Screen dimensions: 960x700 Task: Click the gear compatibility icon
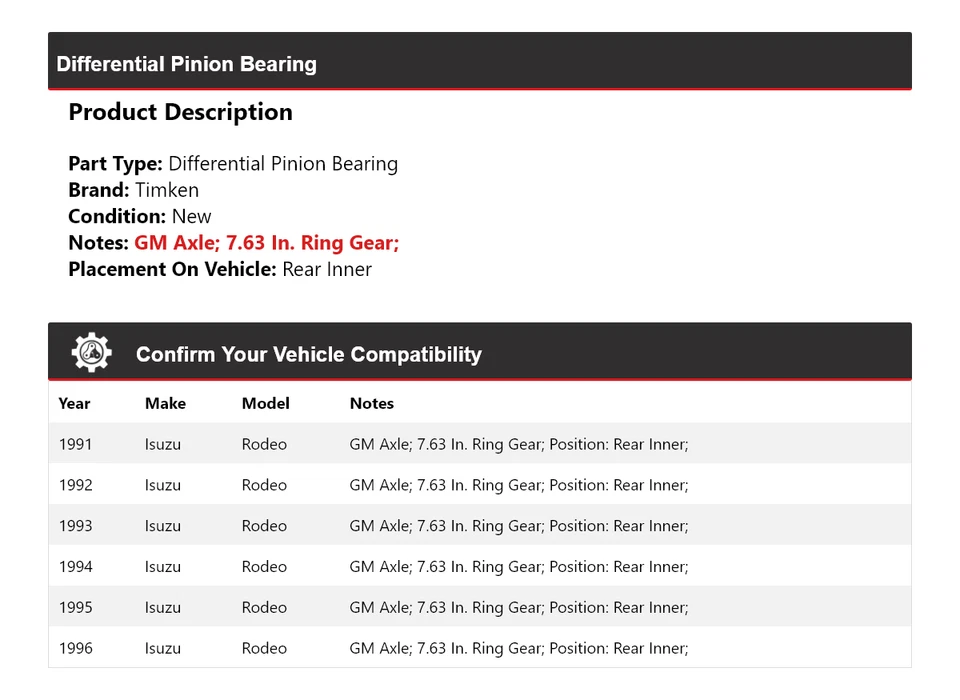pyautogui.click(x=91, y=353)
